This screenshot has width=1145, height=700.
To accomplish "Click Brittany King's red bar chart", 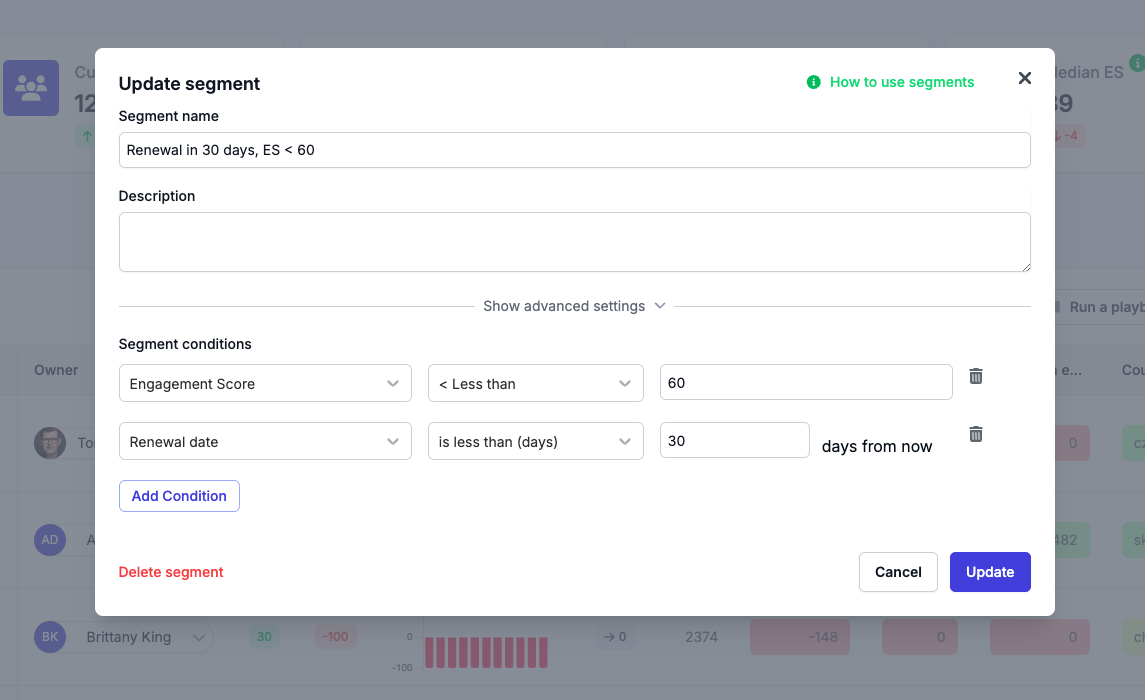I will pyautogui.click(x=485, y=650).
